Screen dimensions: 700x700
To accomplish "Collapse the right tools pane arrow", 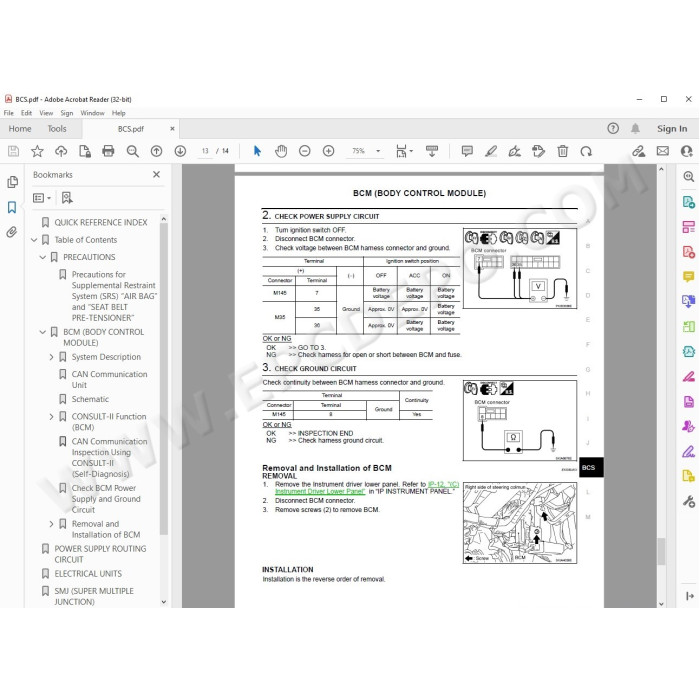I will click(x=689, y=596).
